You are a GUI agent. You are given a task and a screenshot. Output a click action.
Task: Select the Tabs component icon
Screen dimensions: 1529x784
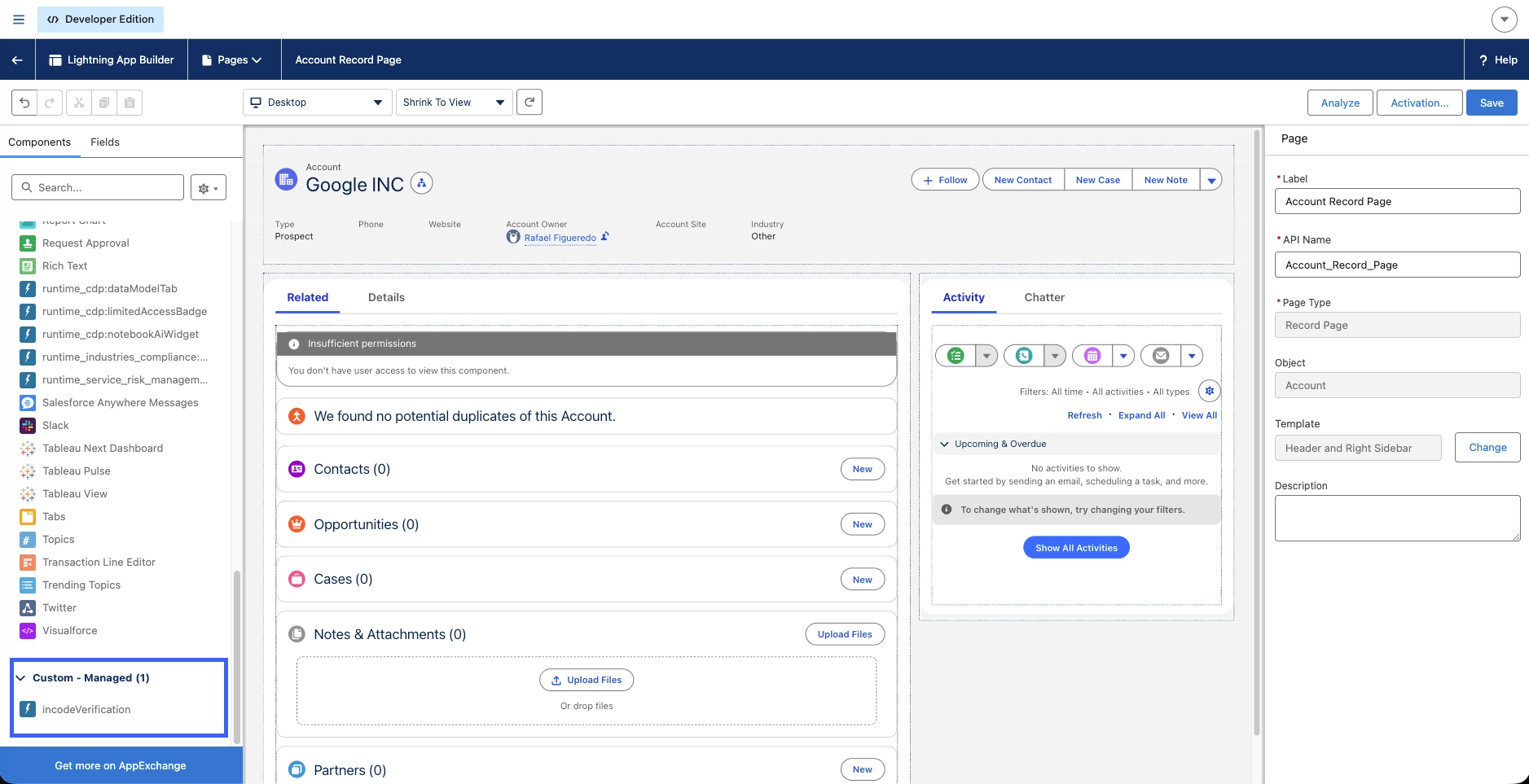click(28, 517)
